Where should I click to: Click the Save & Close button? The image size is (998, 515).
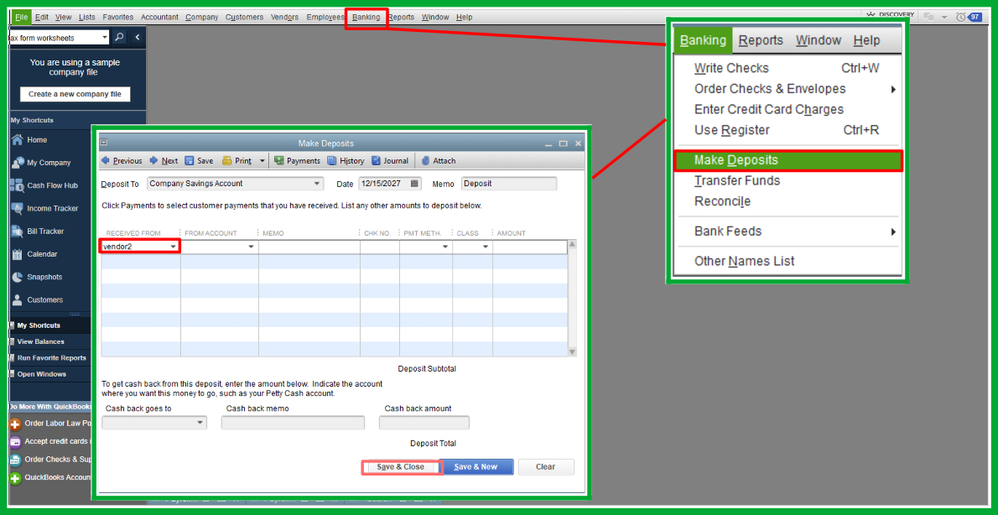[400, 467]
